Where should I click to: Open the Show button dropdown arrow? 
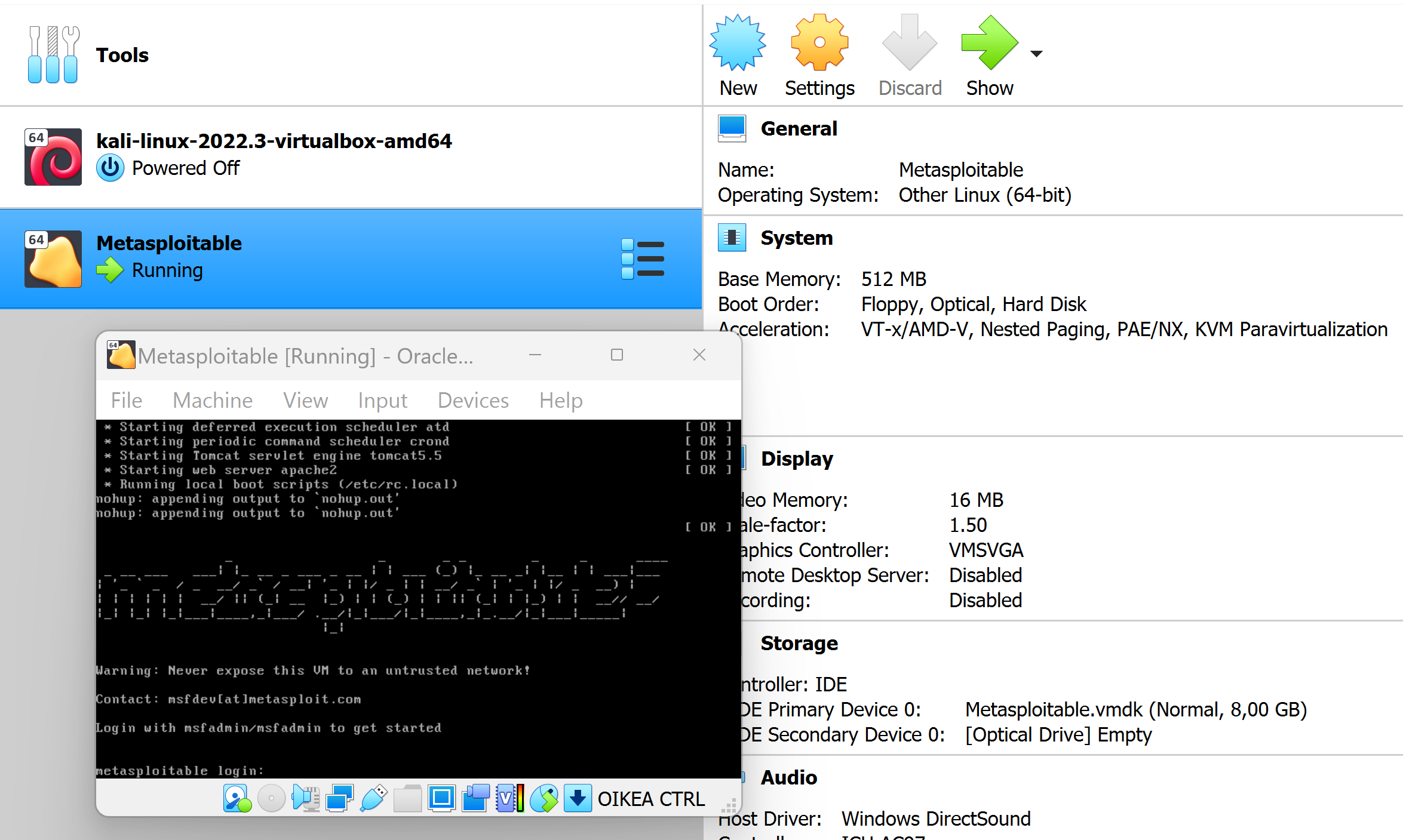1037,54
